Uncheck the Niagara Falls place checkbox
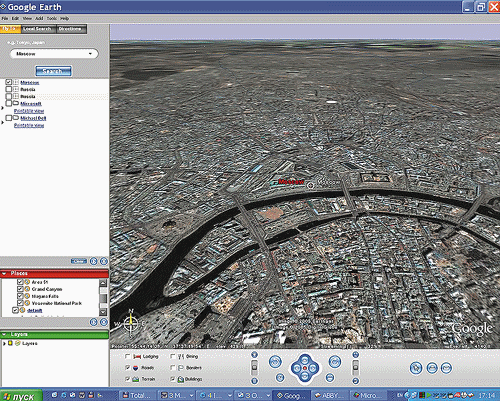The height and width of the screenshot is (401, 500). (20, 296)
